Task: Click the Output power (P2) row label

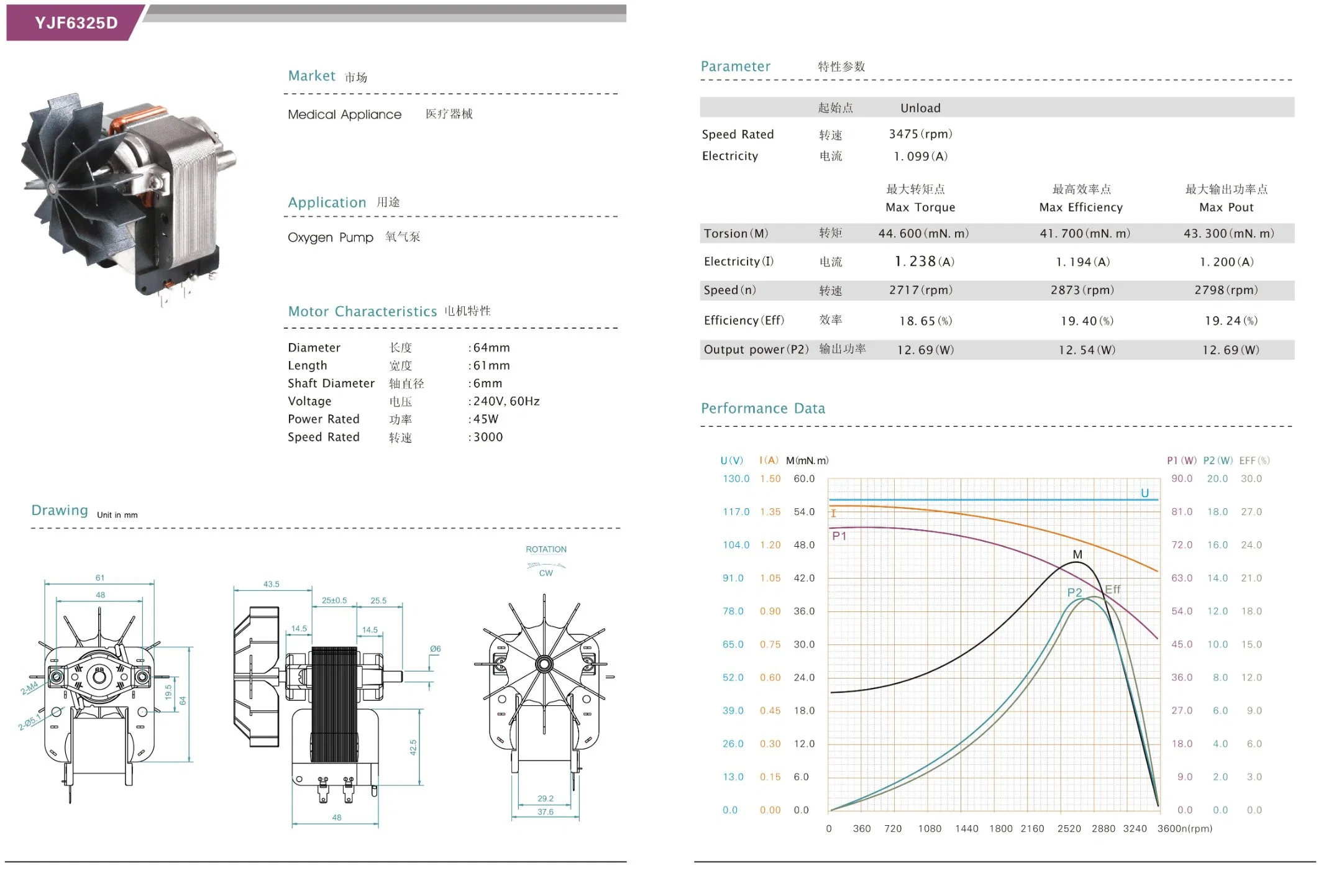Action: coord(756,350)
